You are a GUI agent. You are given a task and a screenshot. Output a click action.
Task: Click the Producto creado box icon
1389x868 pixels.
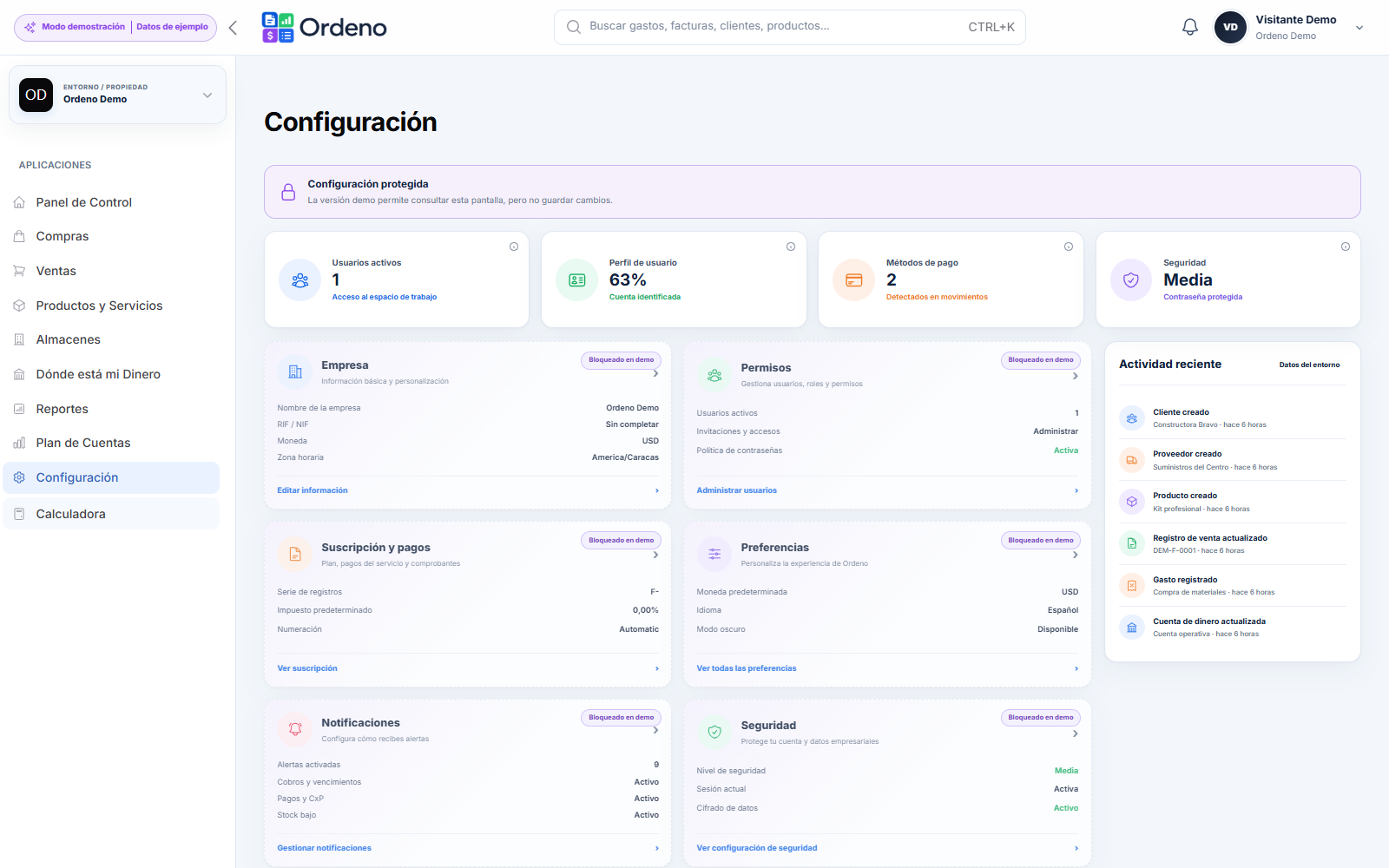[x=1132, y=502]
